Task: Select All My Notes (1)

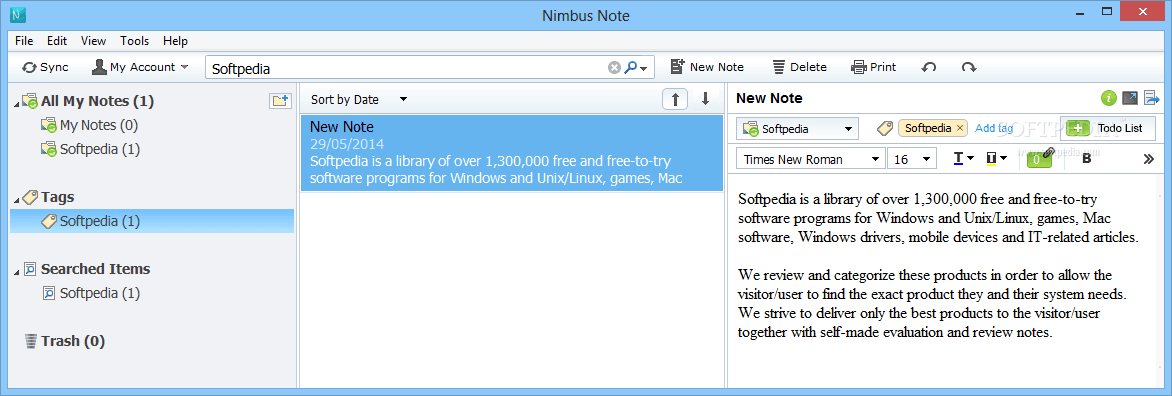Action: click(97, 101)
